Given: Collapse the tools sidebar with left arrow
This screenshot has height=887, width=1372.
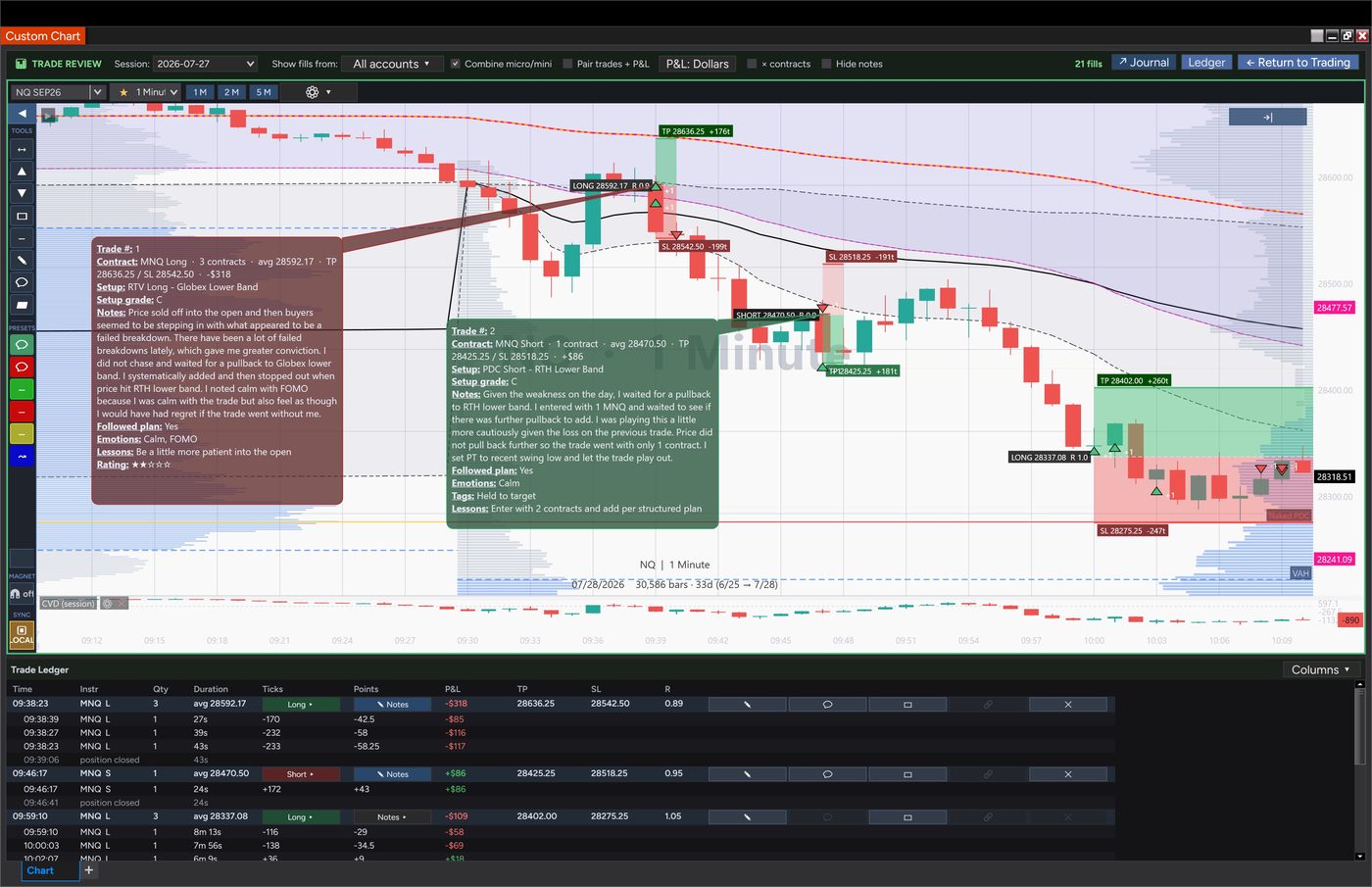Looking at the screenshot, I should [22, 114].
